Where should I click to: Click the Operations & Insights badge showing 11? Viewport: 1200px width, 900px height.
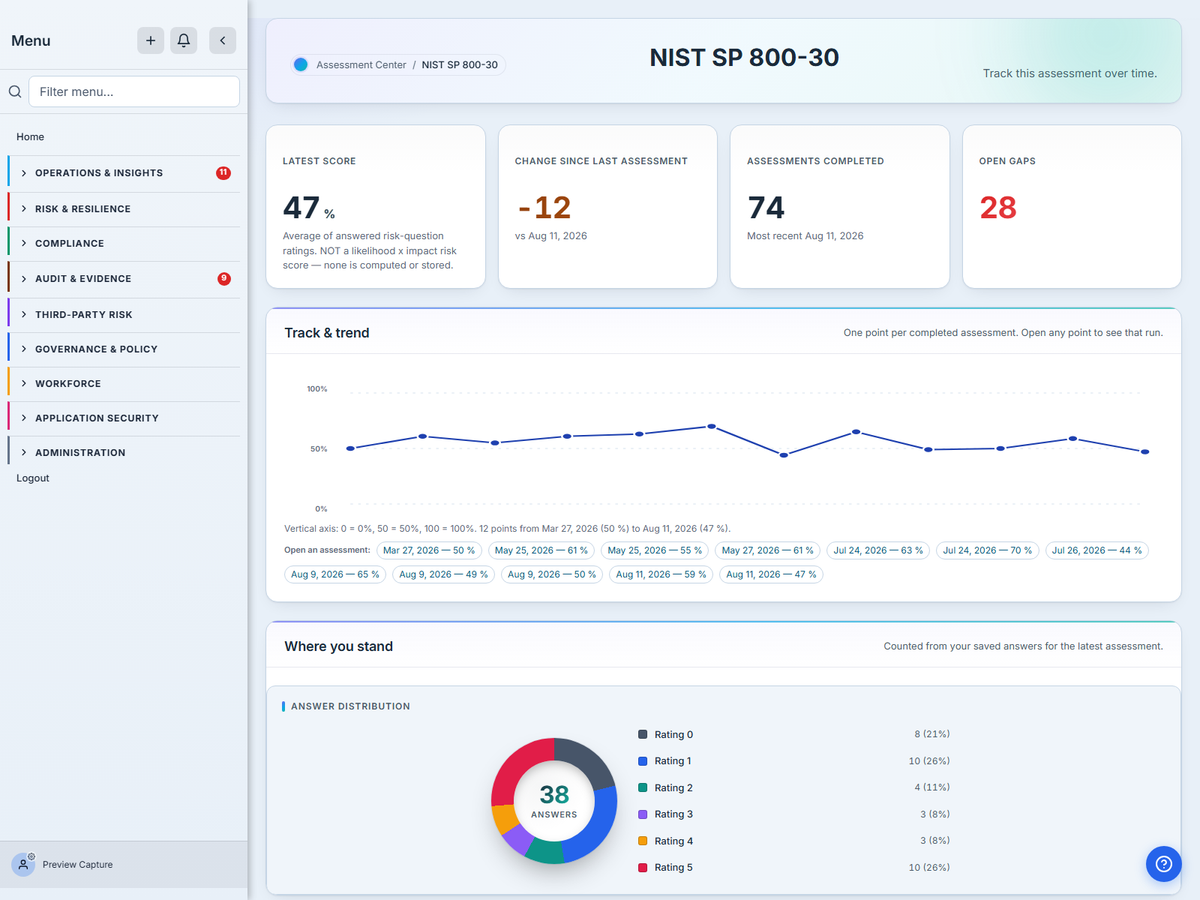pyautogui.click(x=223, y=173)
